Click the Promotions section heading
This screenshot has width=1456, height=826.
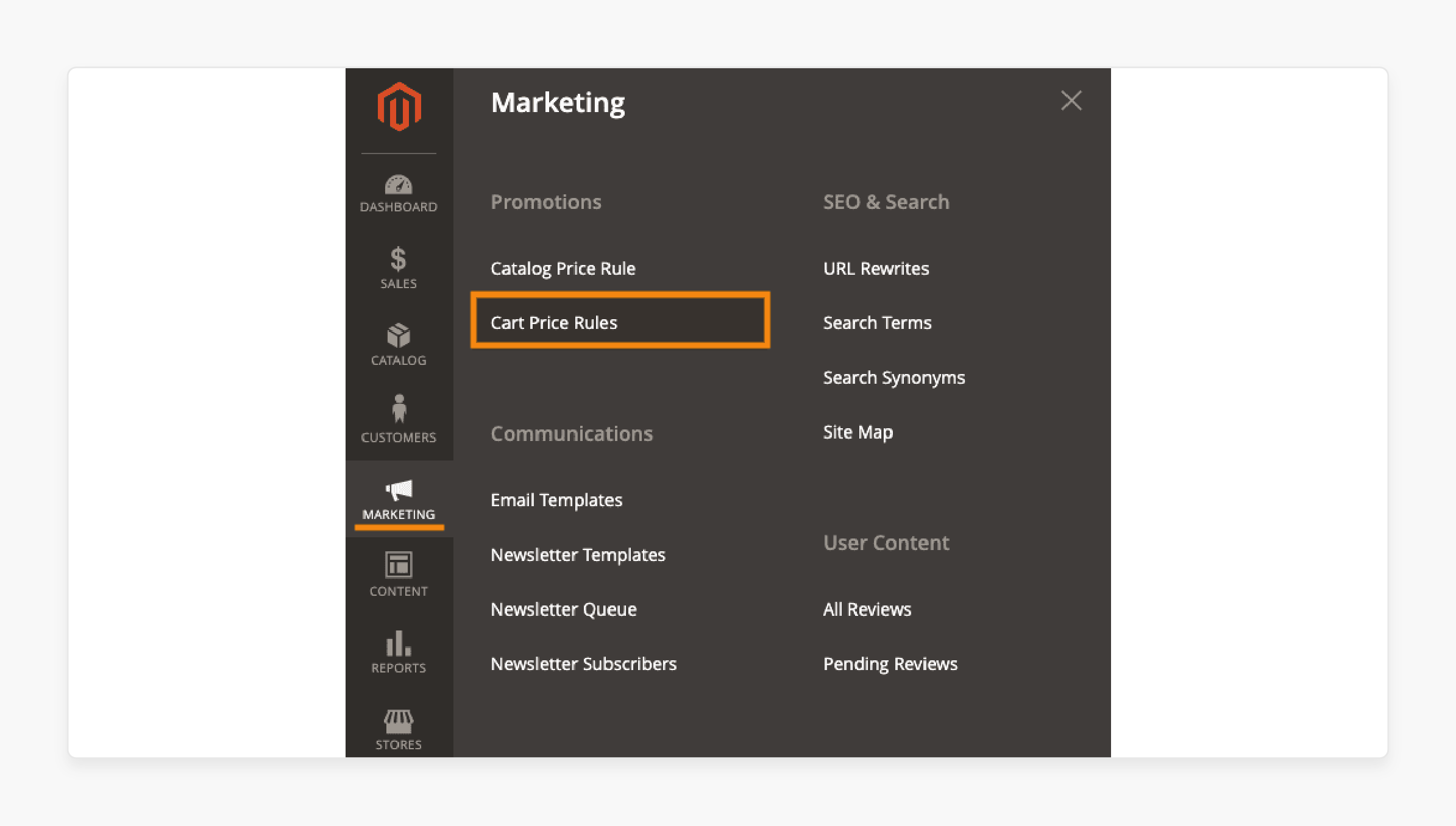(x=545, y=202)
